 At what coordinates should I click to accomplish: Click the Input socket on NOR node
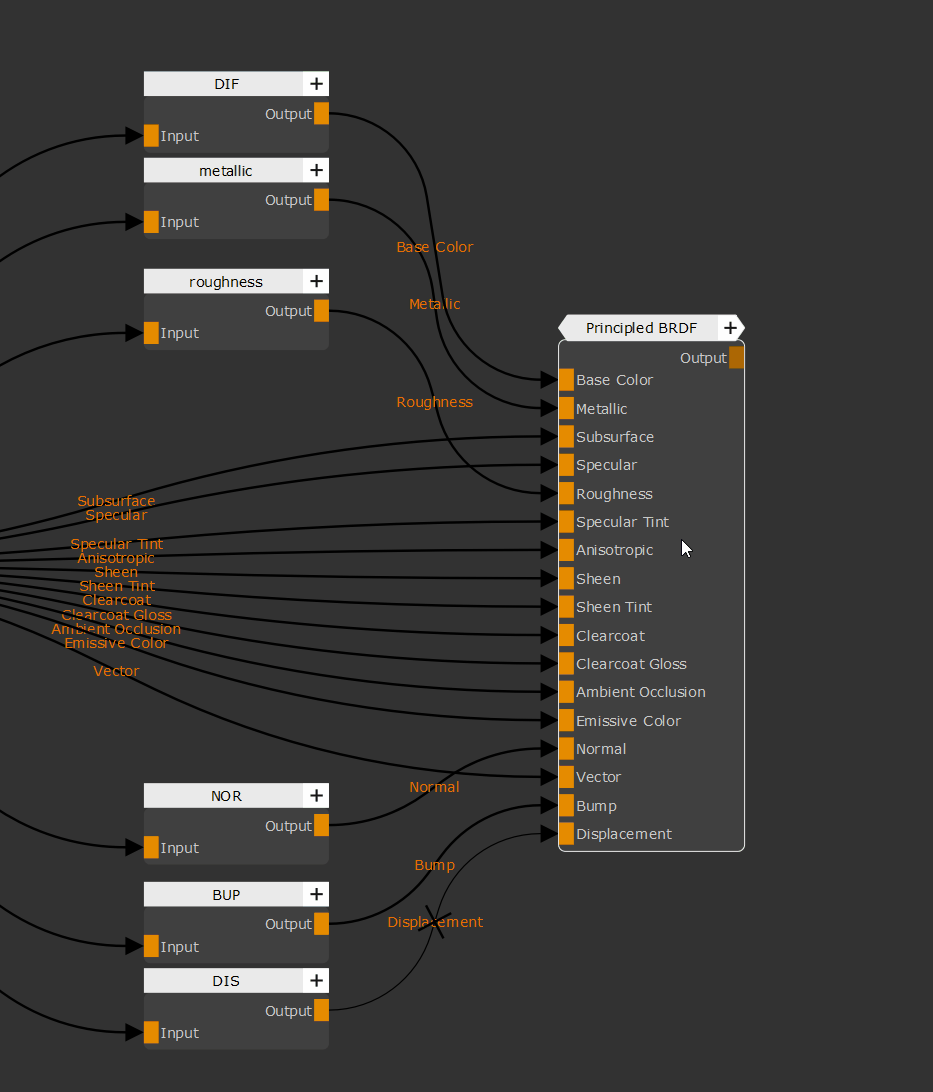pos(151,848)
